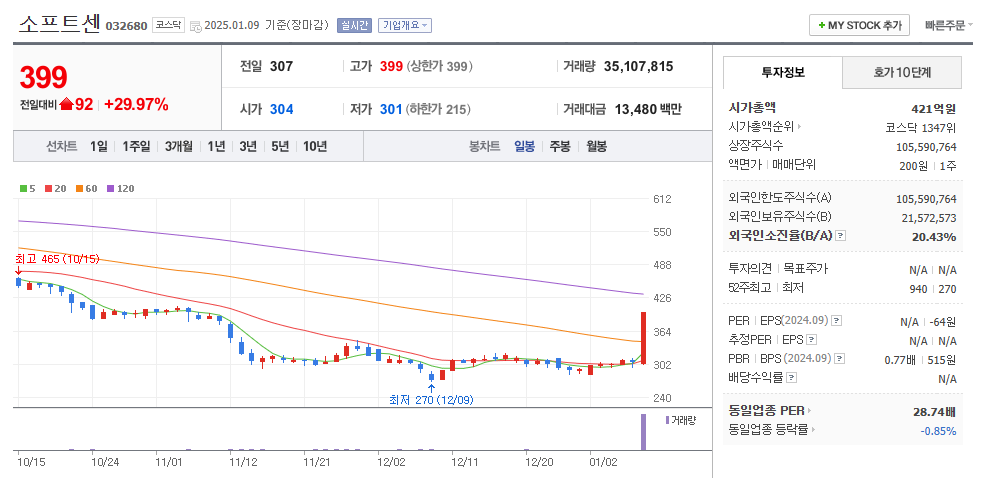
Task: Click the 최고 465 (10/15) chart marker
Action: 57,258
